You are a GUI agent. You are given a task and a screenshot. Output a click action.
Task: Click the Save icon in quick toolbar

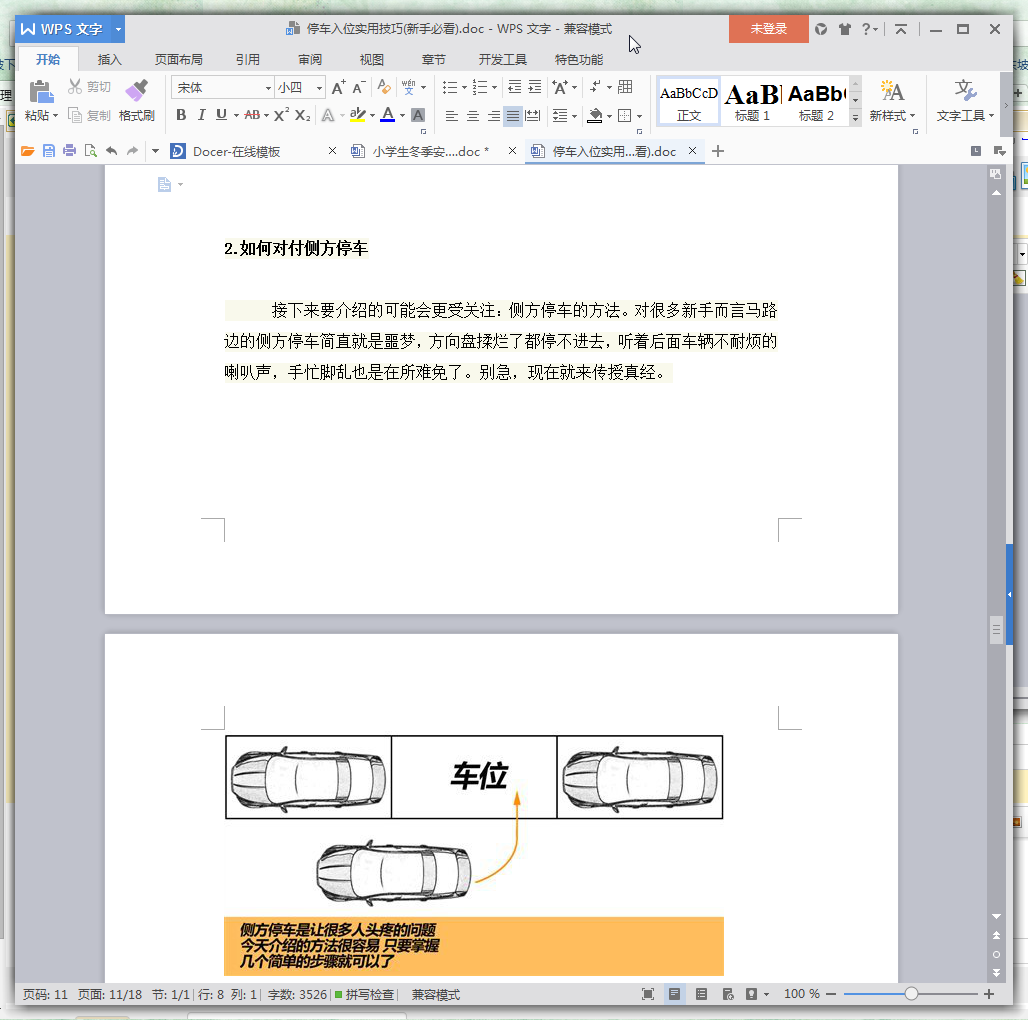49,151
